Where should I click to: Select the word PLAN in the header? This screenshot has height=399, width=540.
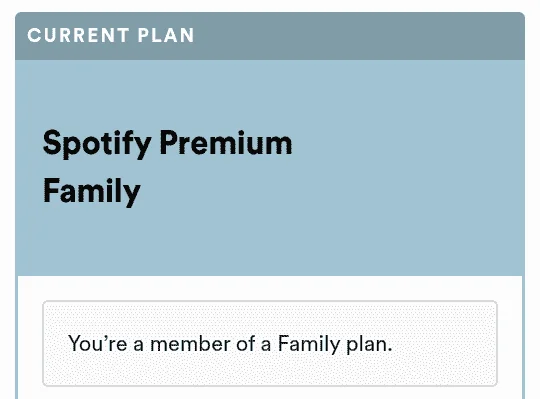click(x=166, y=35)
